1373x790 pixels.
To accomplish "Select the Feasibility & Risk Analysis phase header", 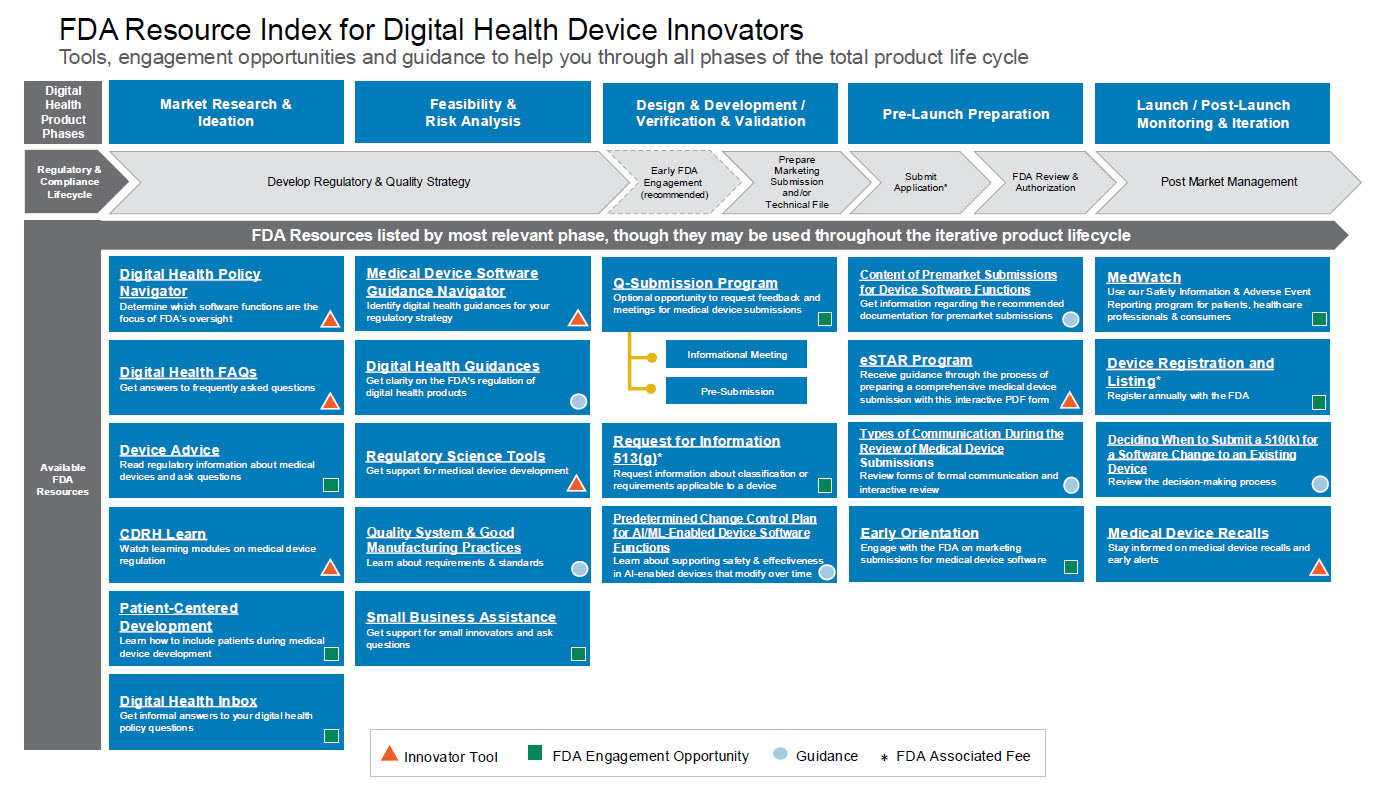I will click(x=473, y=112).
